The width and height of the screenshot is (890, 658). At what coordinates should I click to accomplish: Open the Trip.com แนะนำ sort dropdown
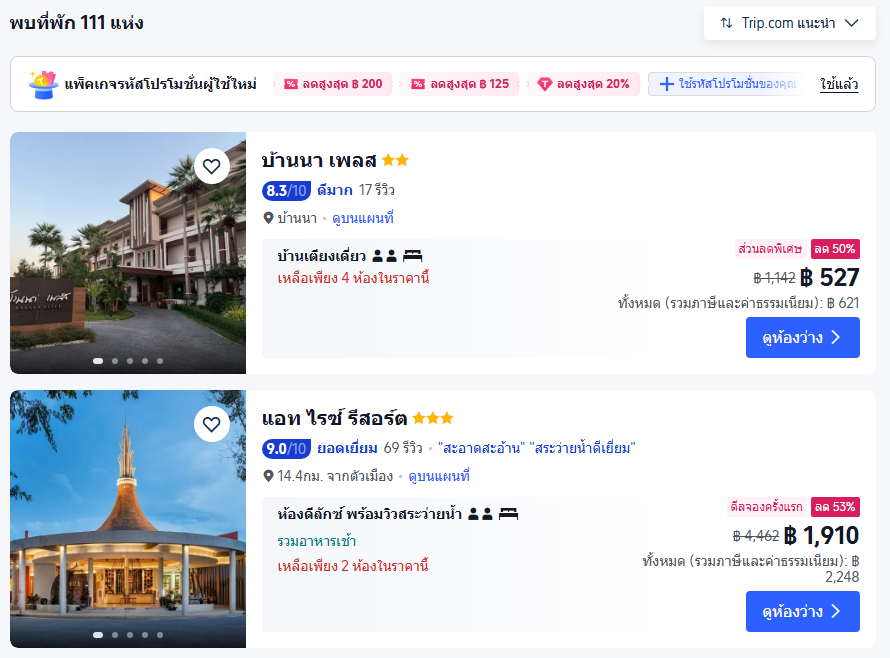[x=789, y=23]
